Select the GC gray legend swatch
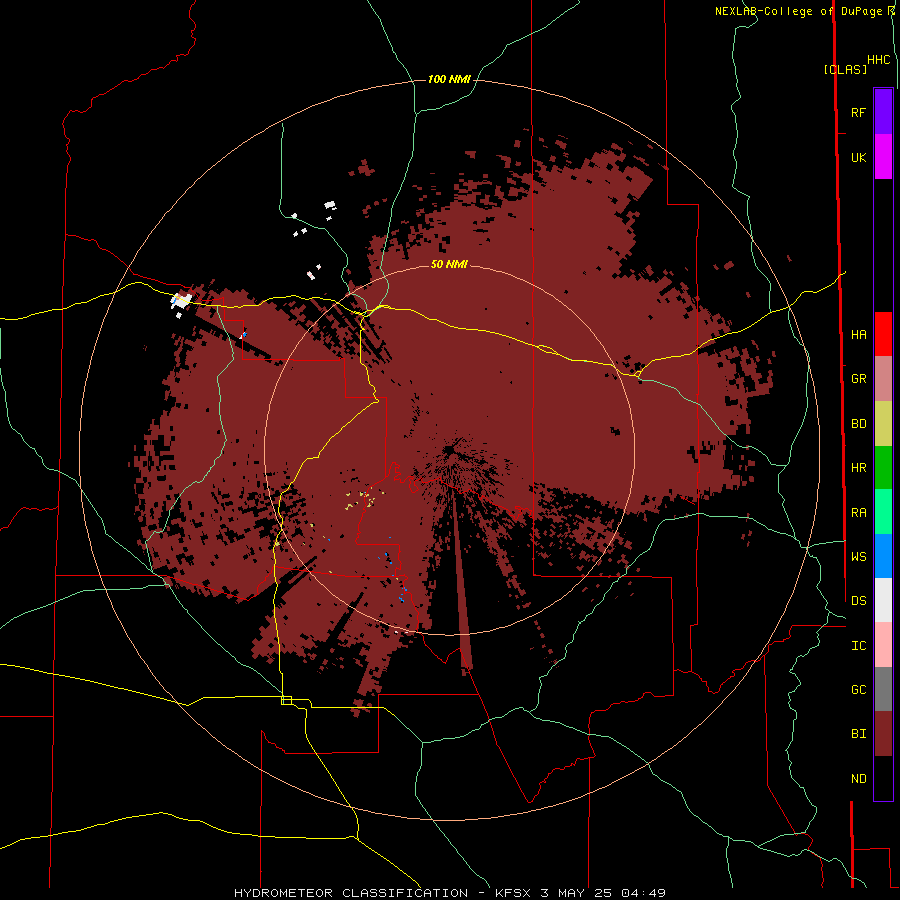Screen dimensions: 900x900 coord(883,689)
